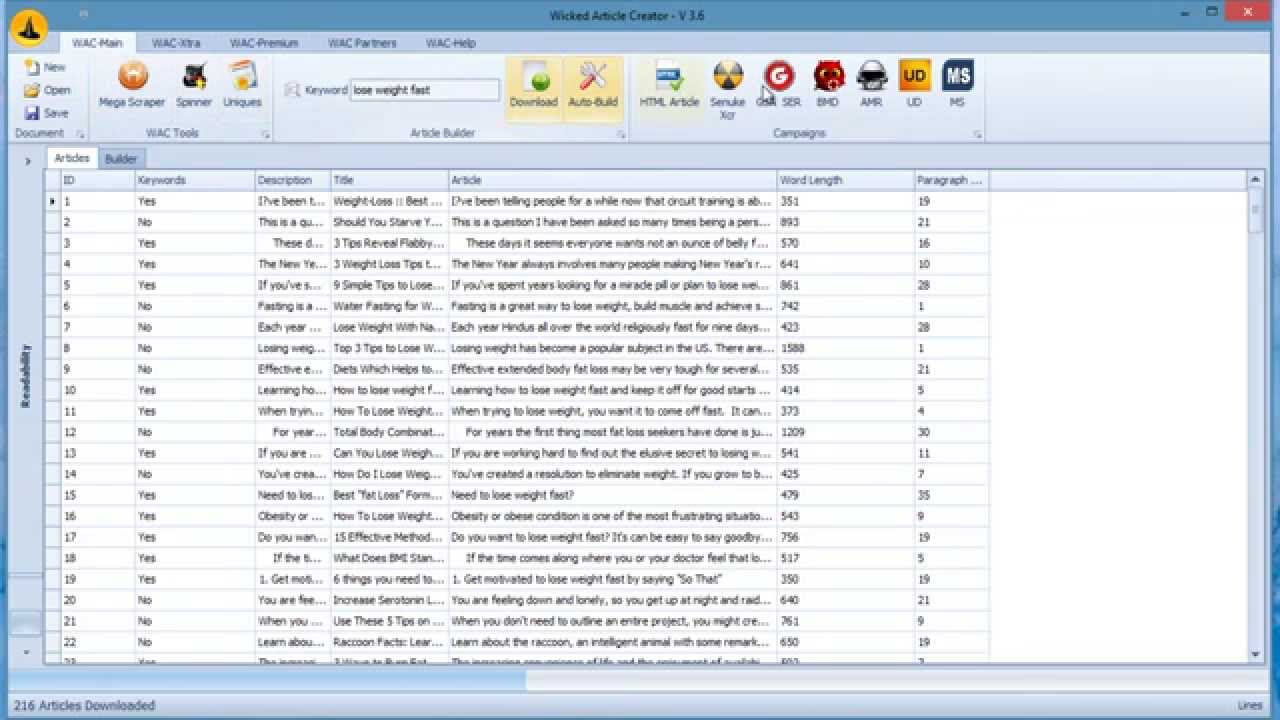Click title '3 Tips Reveal Flabby...'

point(388,243)
